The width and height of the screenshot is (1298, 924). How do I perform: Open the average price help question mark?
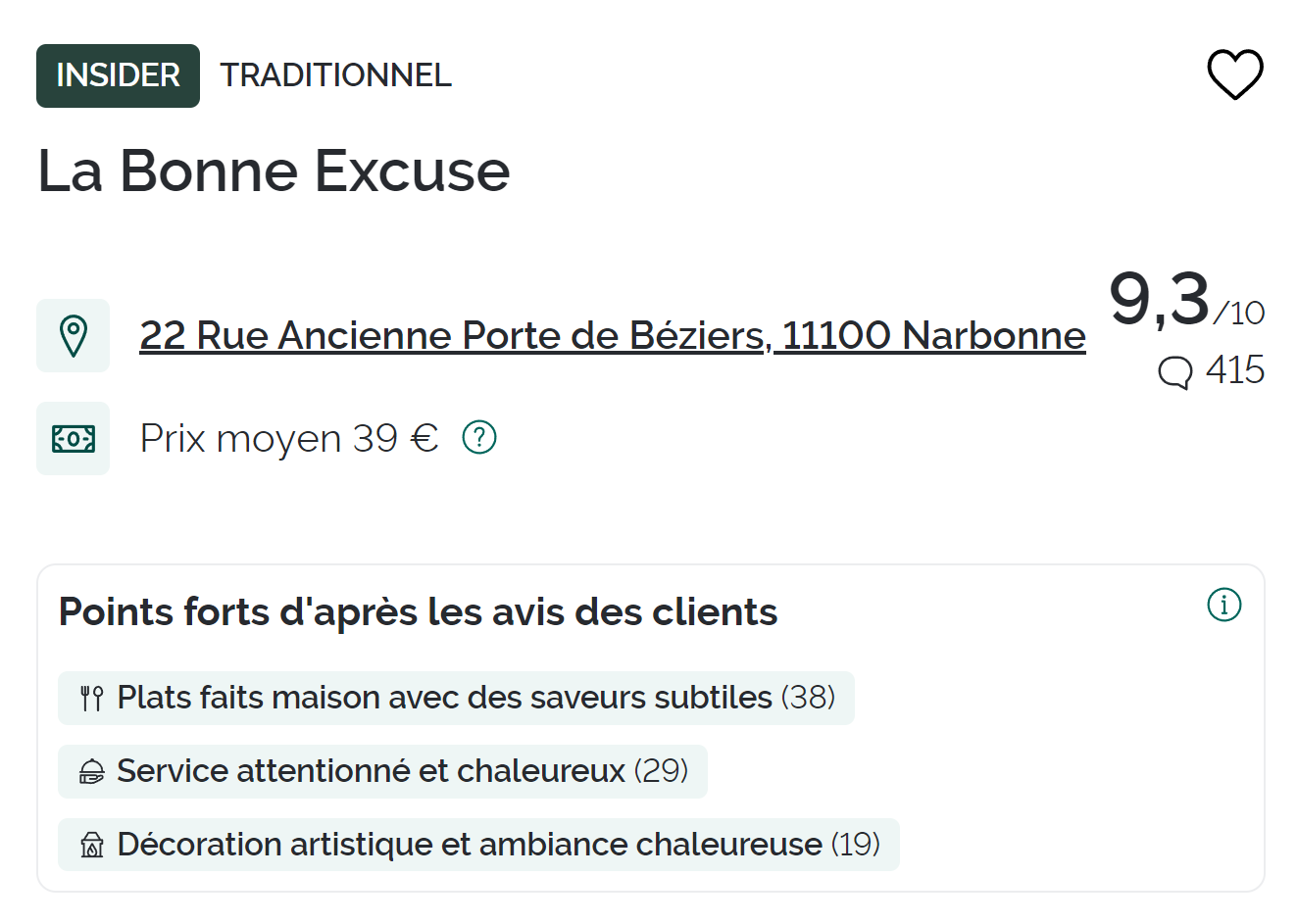(x=479, y=437)
